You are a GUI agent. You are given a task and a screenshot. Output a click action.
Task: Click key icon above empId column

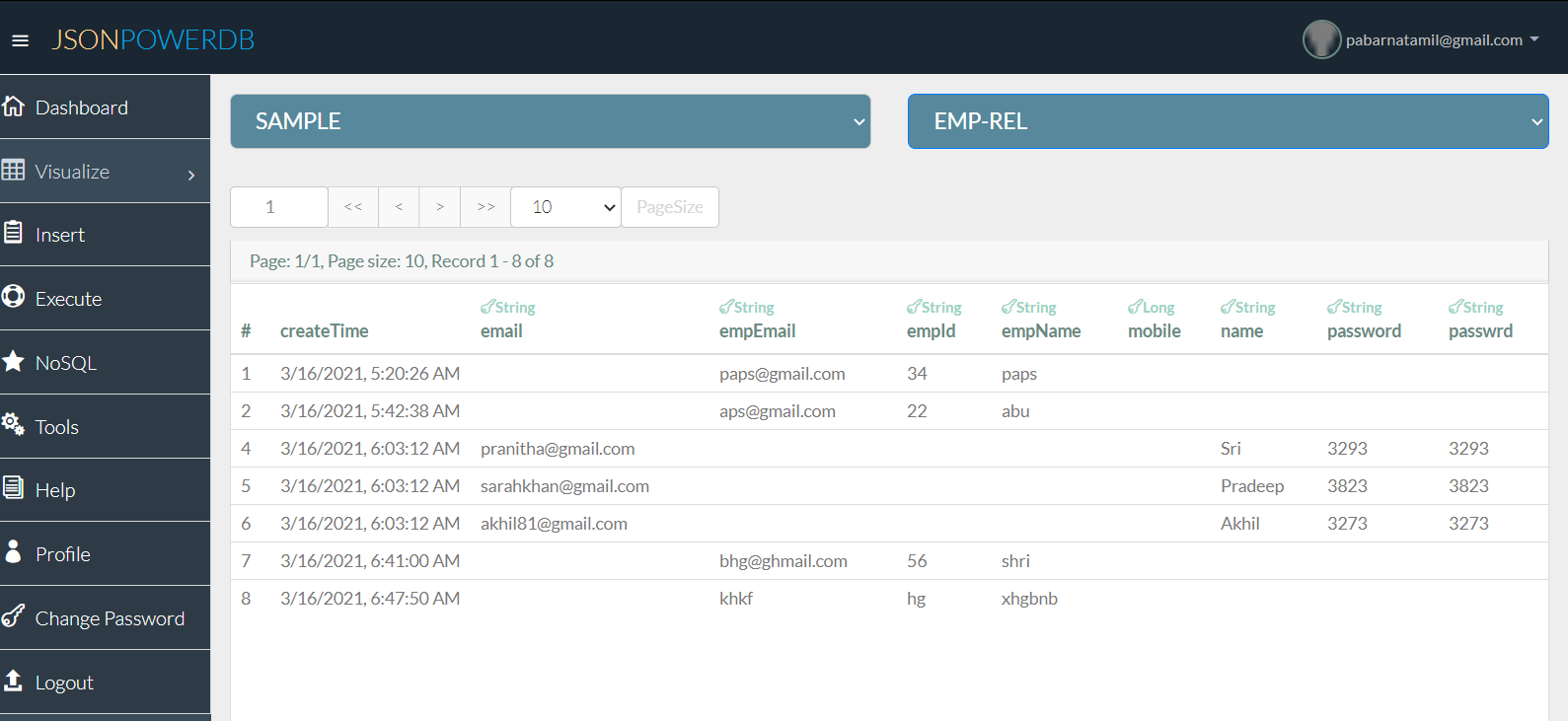point(914,307)
